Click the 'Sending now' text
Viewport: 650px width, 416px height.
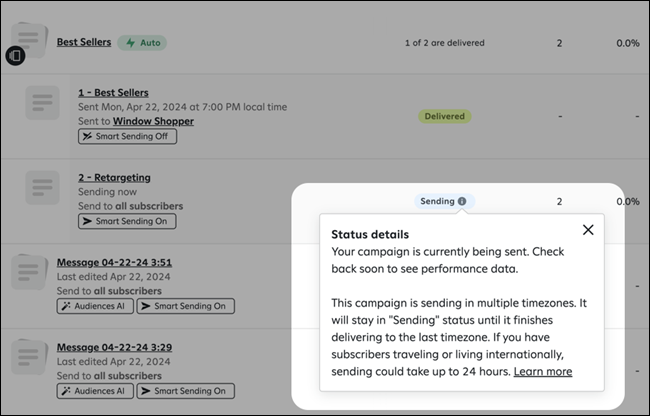click(x=107, y=192)
